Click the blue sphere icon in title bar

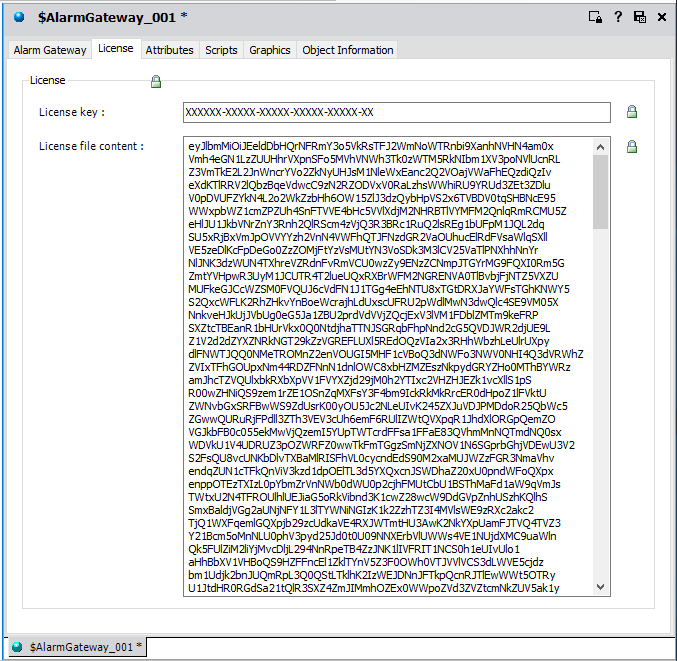pyautogui.click(x=19, y=17)
